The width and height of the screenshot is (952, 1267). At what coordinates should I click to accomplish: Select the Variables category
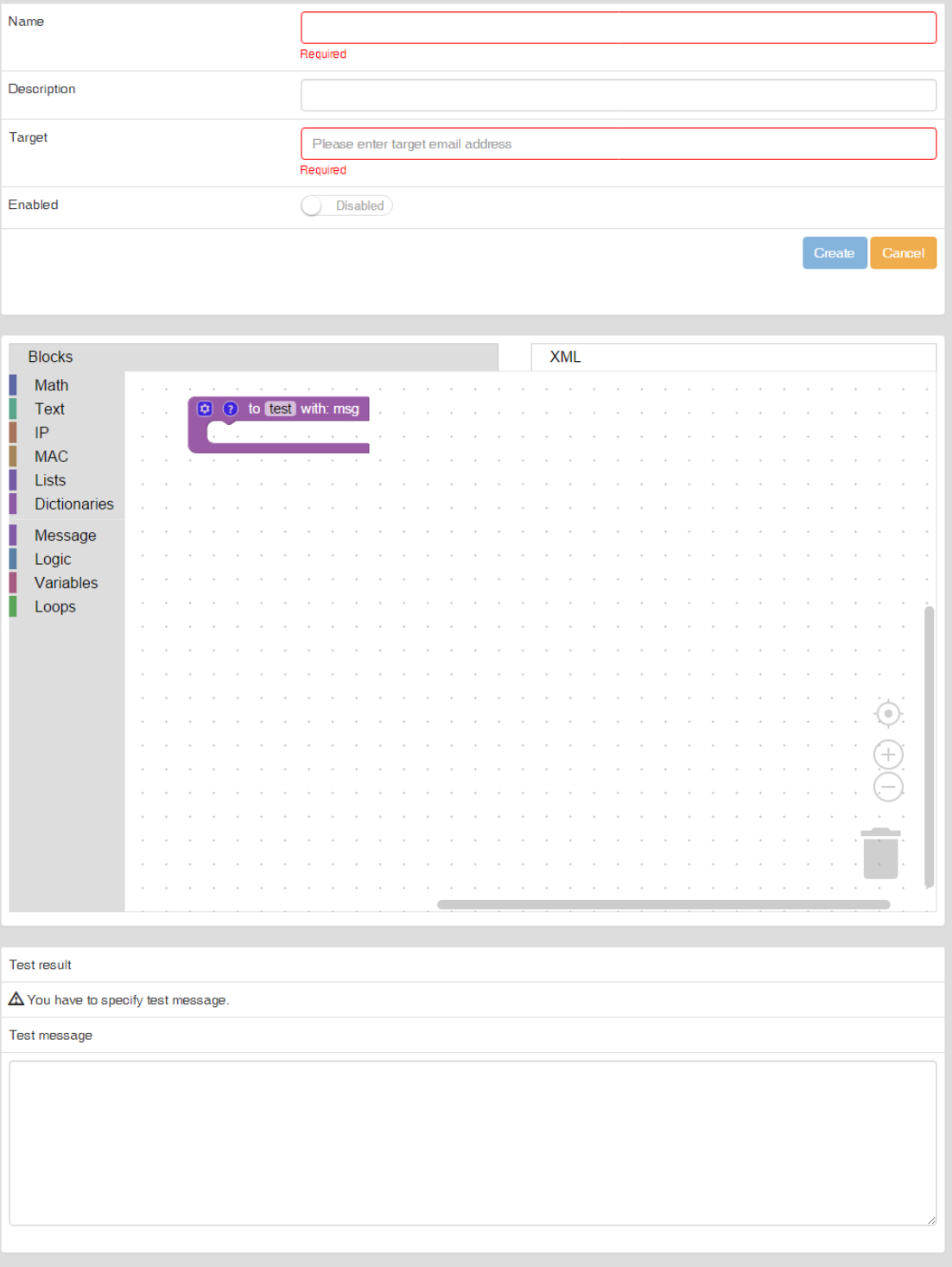[66, 583]
